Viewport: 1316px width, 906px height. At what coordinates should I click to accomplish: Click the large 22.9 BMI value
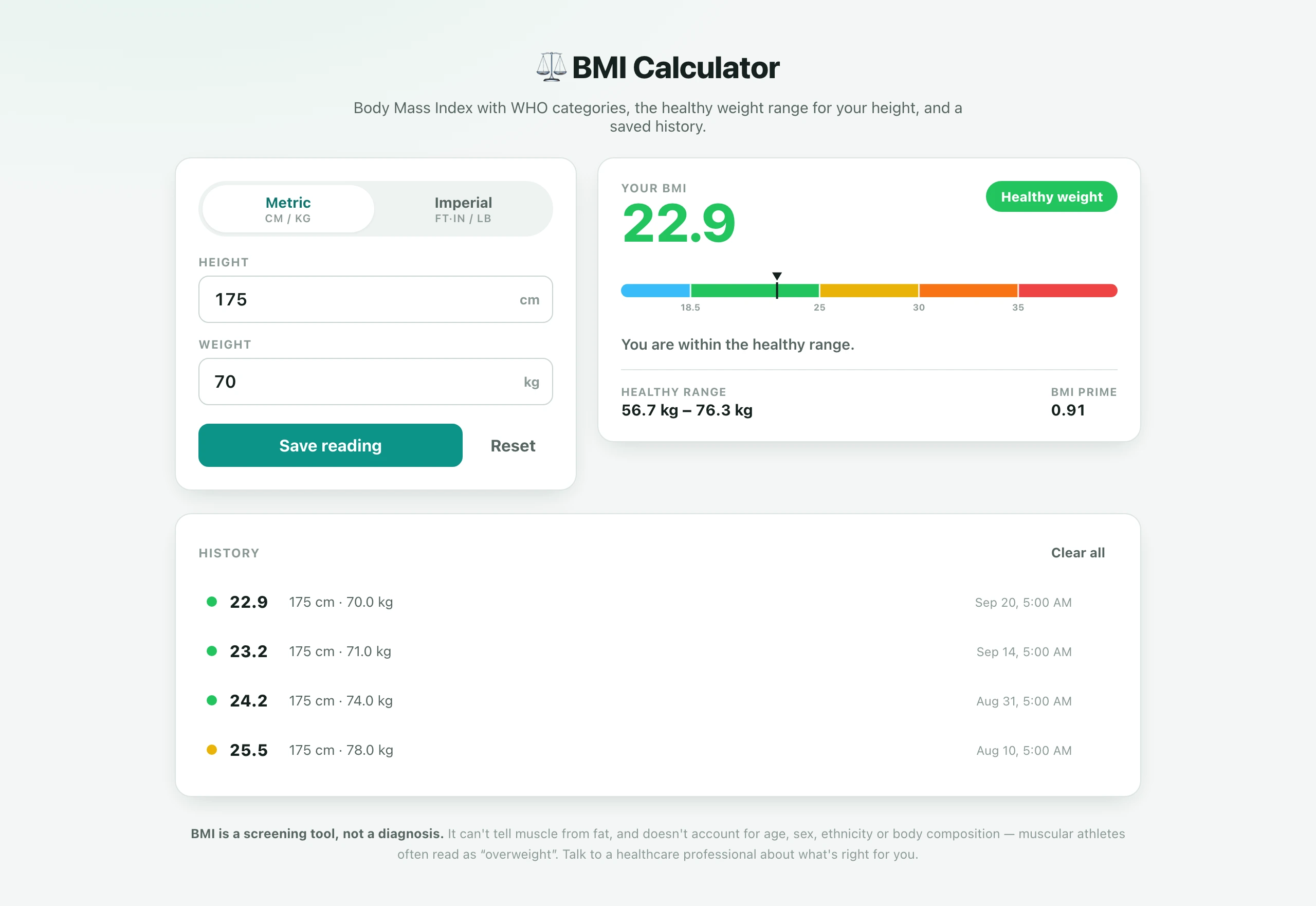(x=679, y=224)
